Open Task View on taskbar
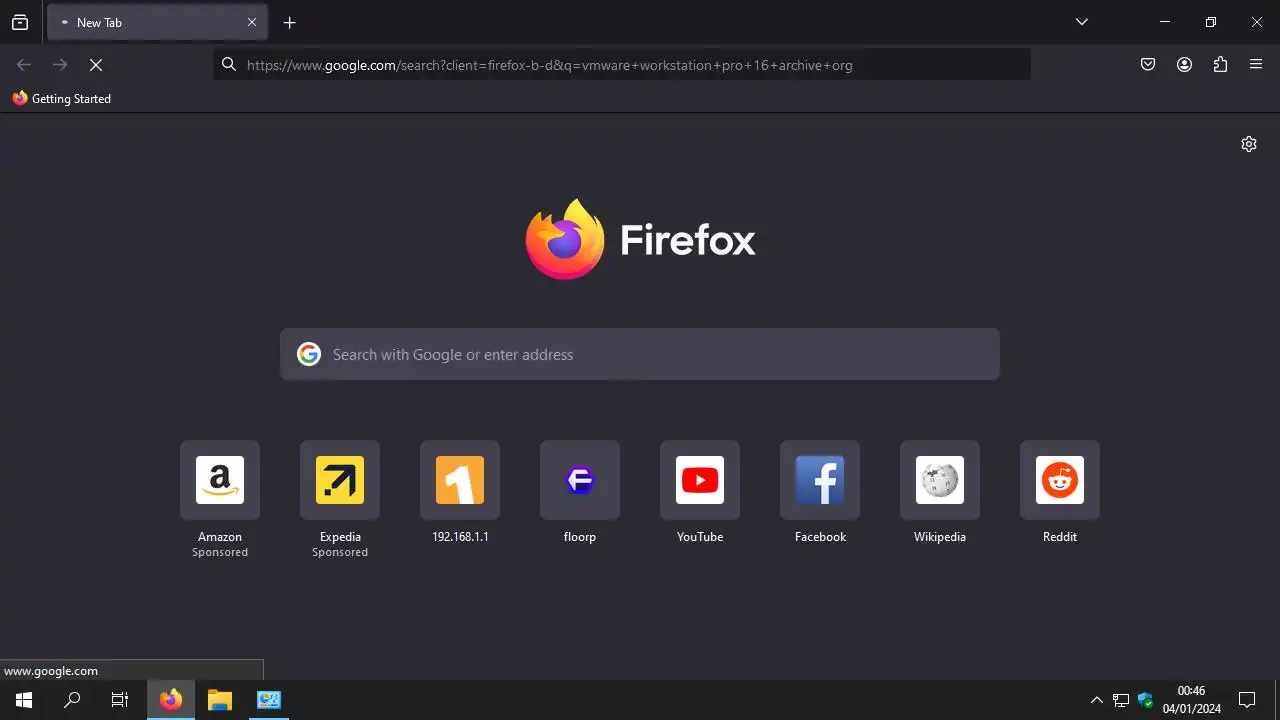The height and width of the screenshot is (720, 1280). point(120,700)
